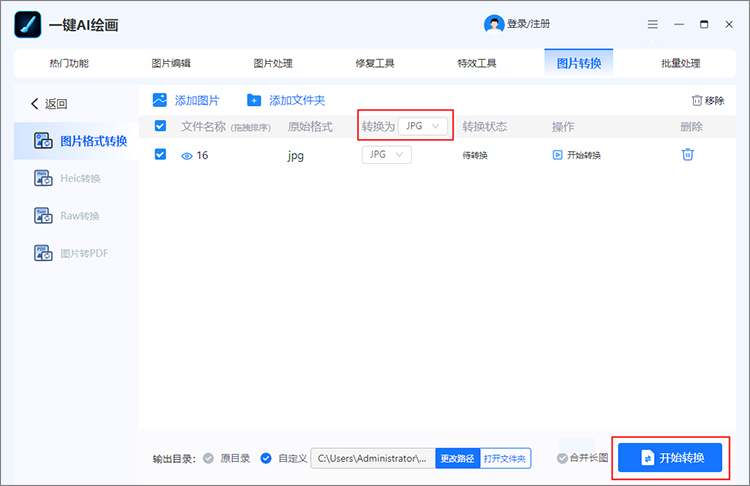Open the header 转换为 JPG dropdown
Screen dimensions: 750x486
(423, 126)
